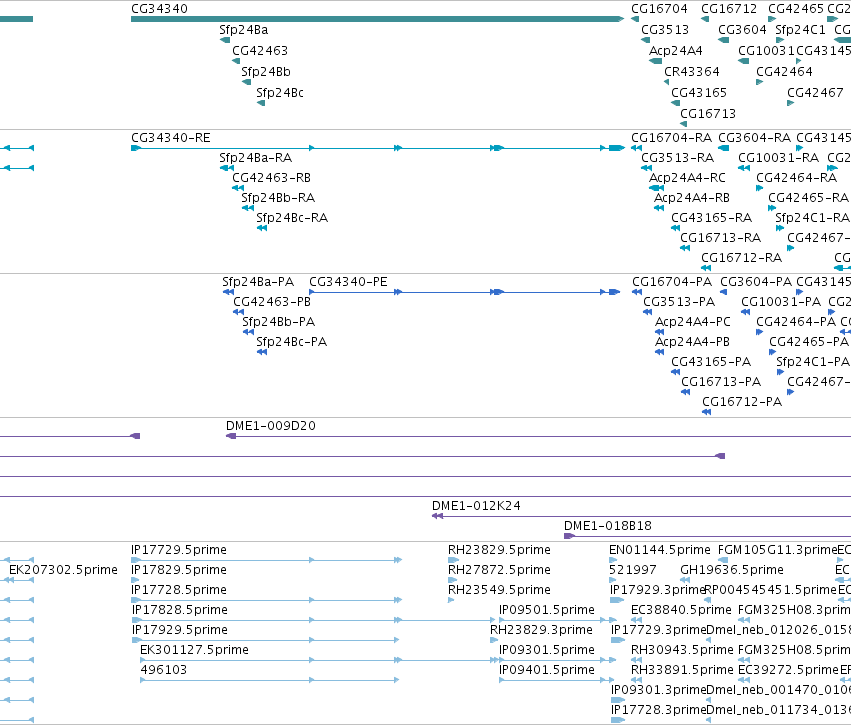Select the CG34340-RE transcript label
The height and width of the screenshot is (725, 851).
pos(170,138)
